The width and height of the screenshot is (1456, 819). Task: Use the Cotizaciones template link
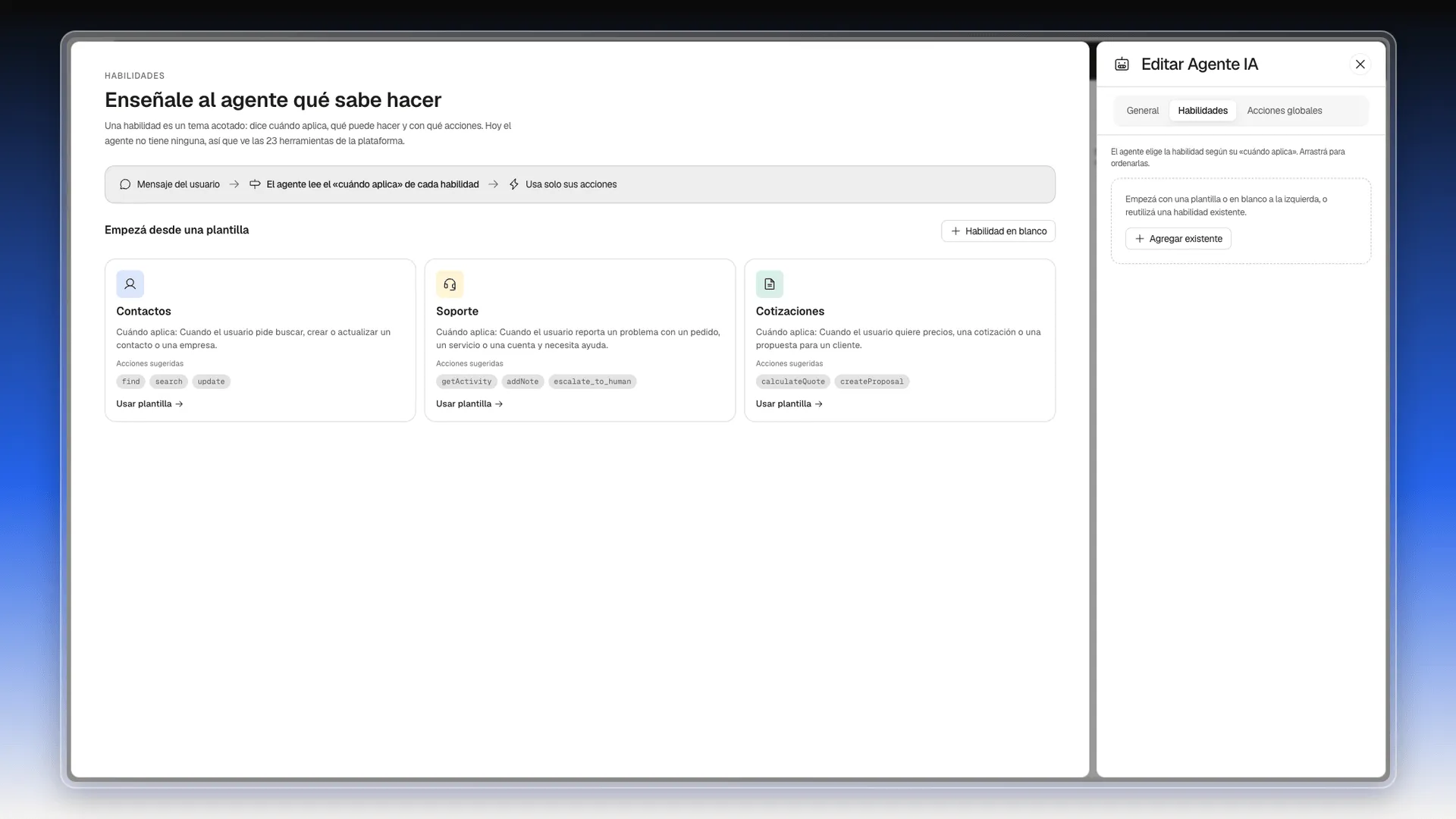[789, 404]
